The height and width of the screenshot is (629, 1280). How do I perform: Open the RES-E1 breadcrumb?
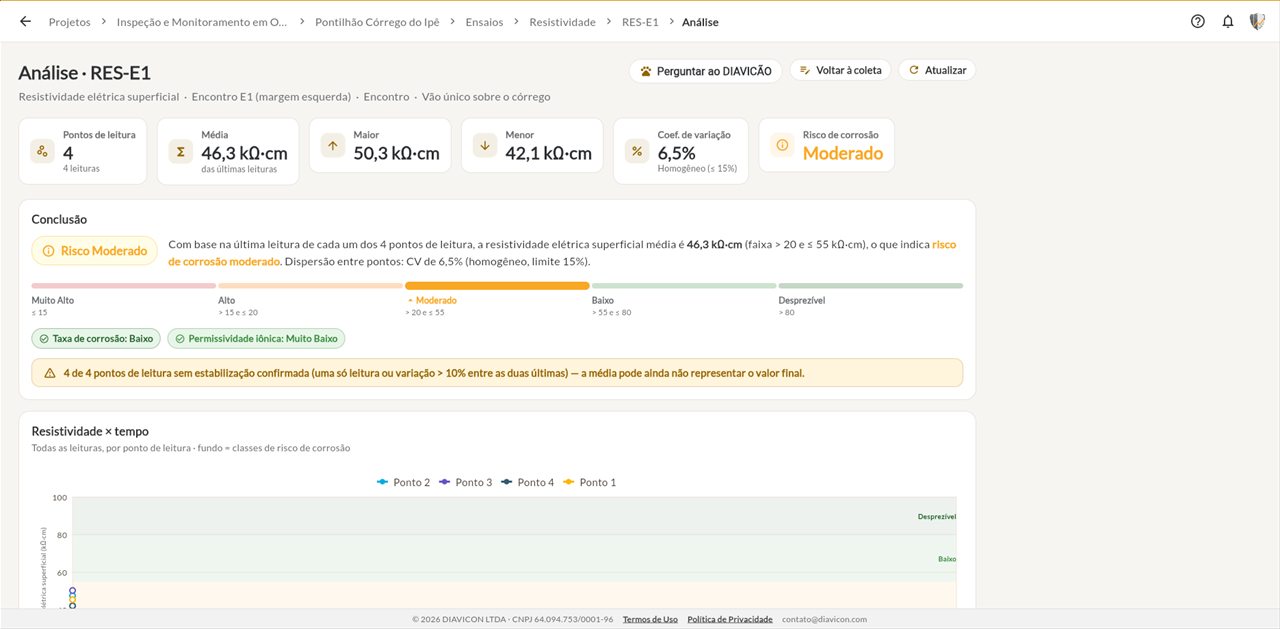point(640,21)
